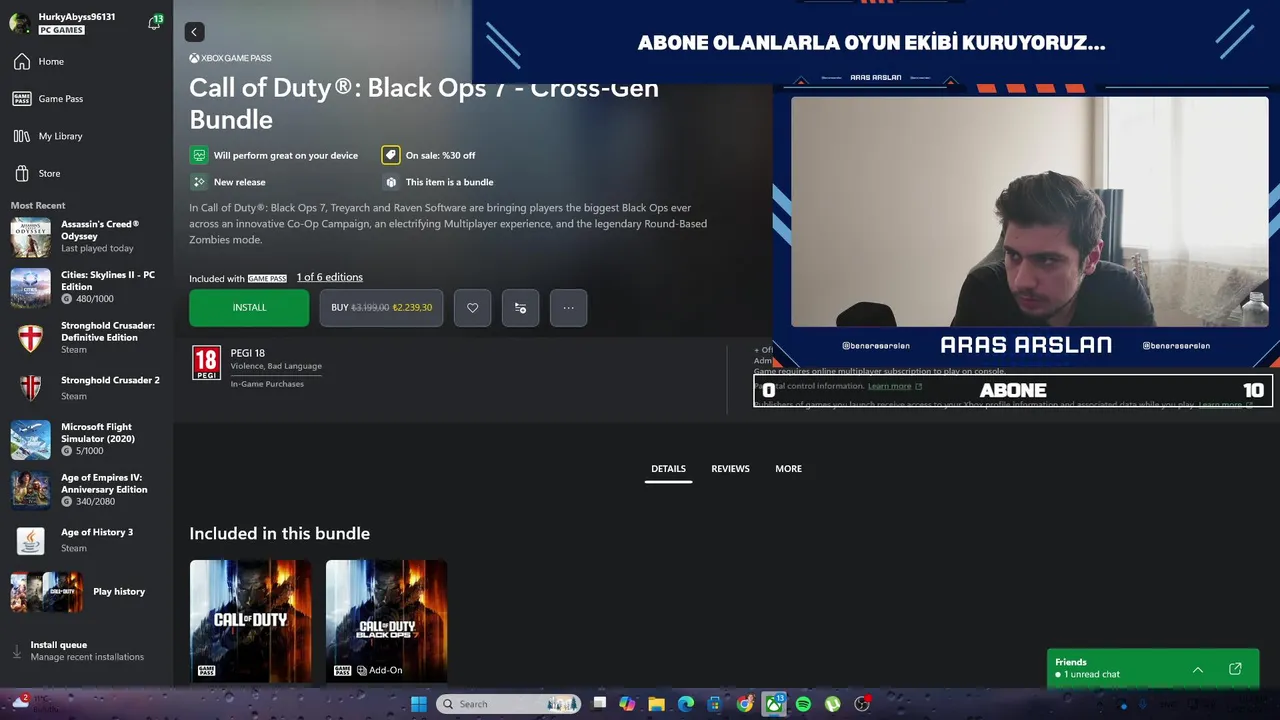Launch Microsoft Edge from taskbar

coord(686,704)
